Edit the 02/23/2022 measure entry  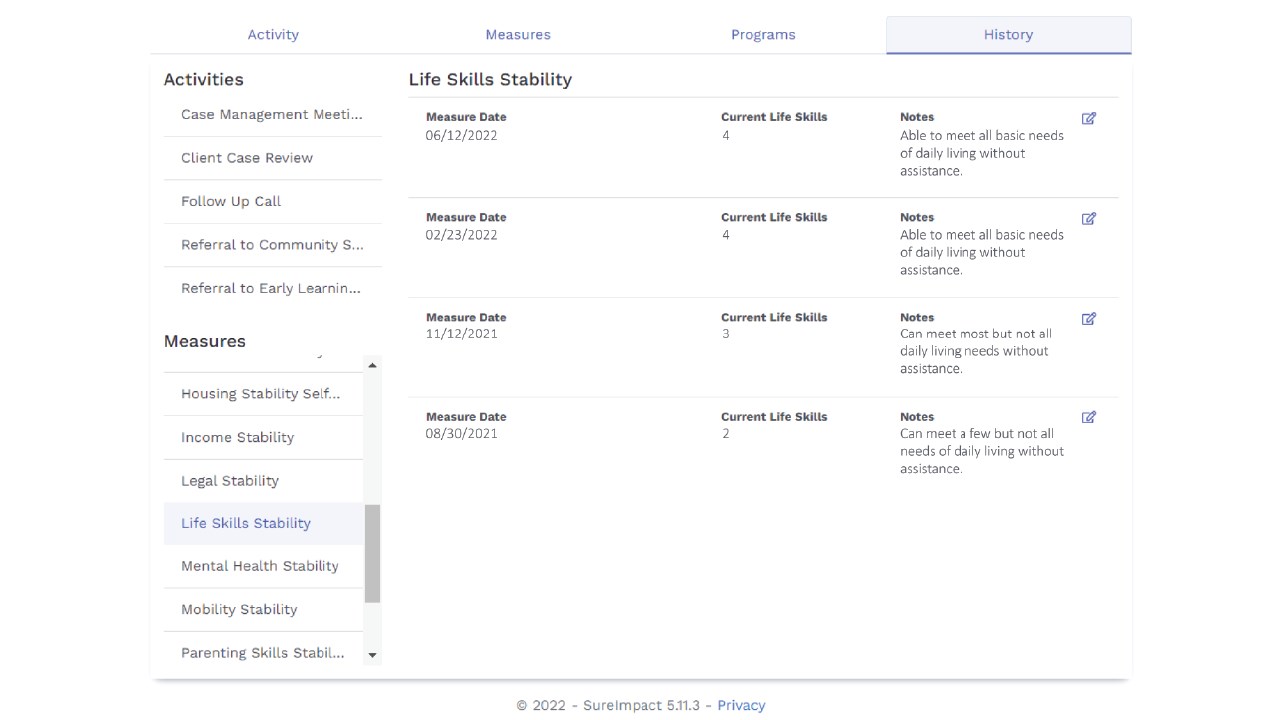point(1089,218)
